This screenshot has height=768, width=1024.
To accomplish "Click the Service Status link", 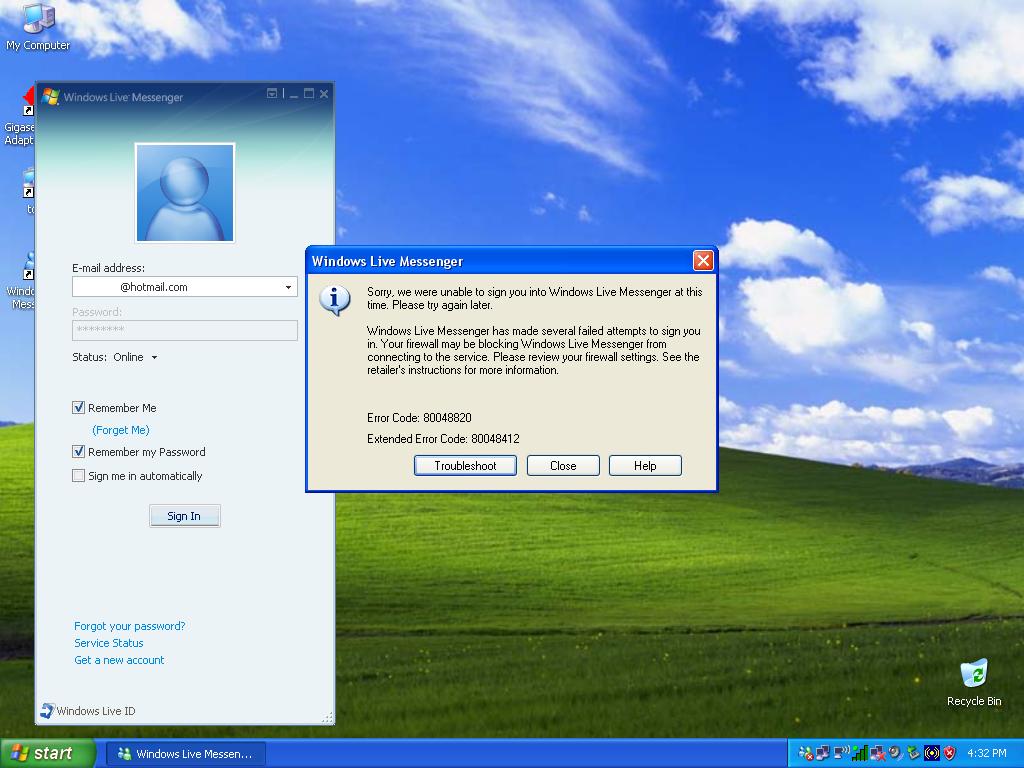I will [x=108, y=643].
